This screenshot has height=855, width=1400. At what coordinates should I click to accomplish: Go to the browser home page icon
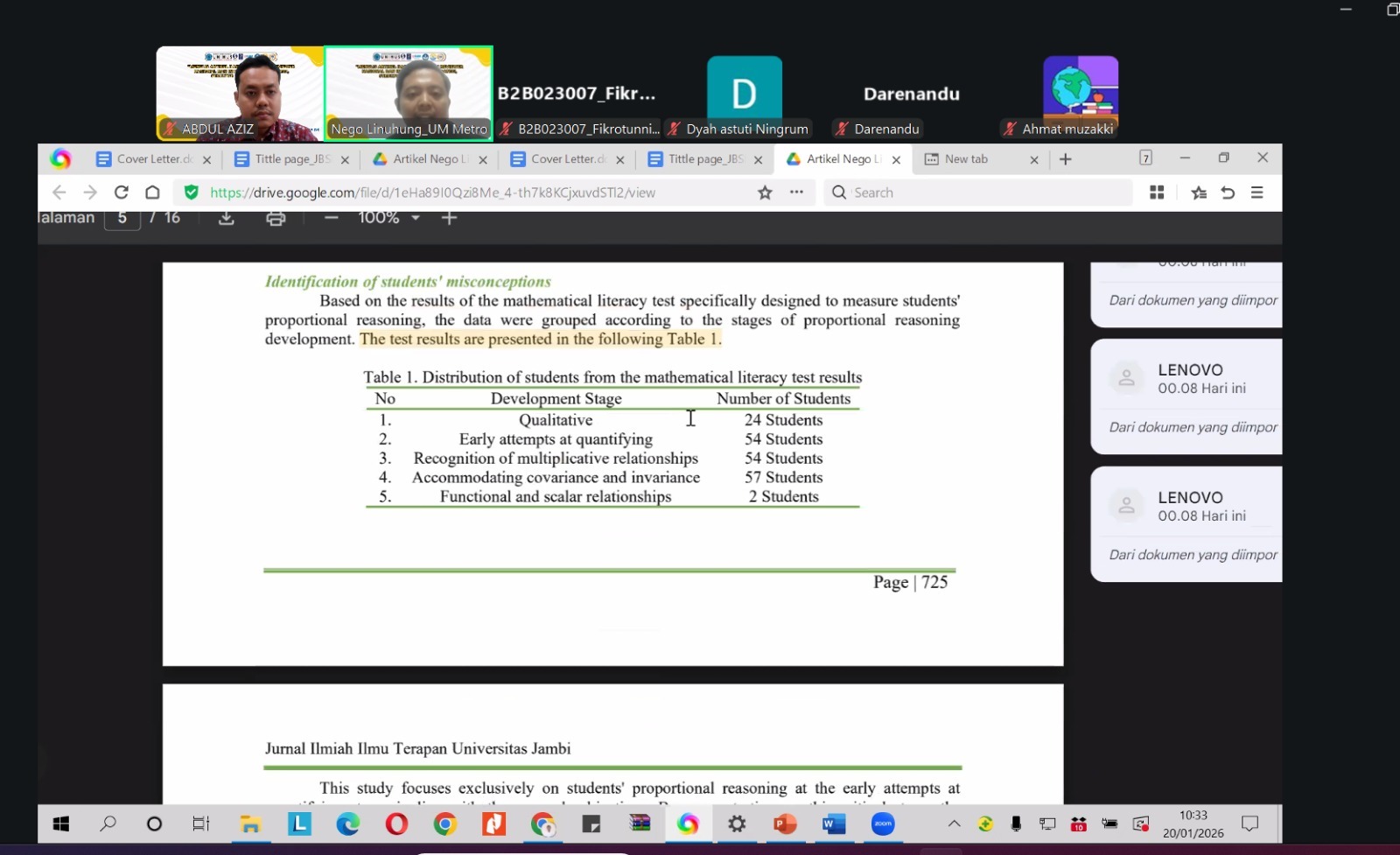point(152,193)
